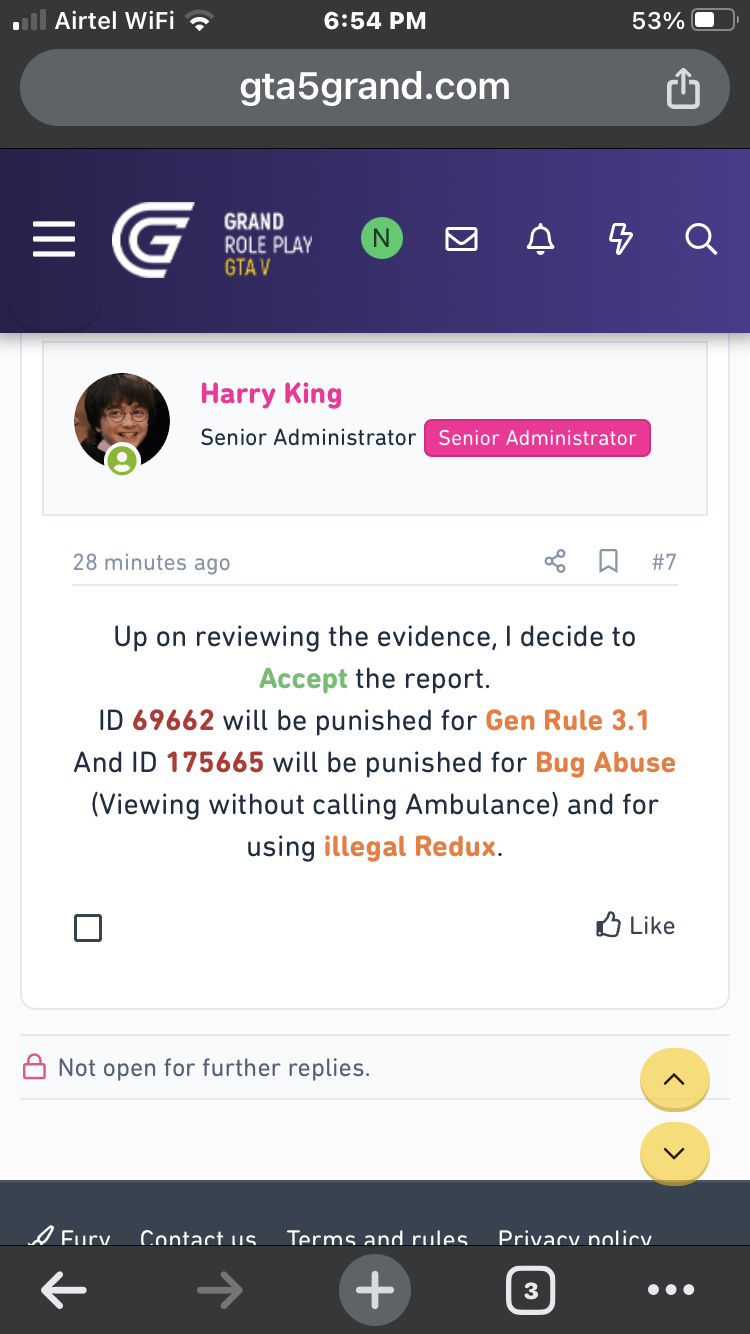
Task: Open the envelope conversations inbox
Action: click(x=461, y=240)
